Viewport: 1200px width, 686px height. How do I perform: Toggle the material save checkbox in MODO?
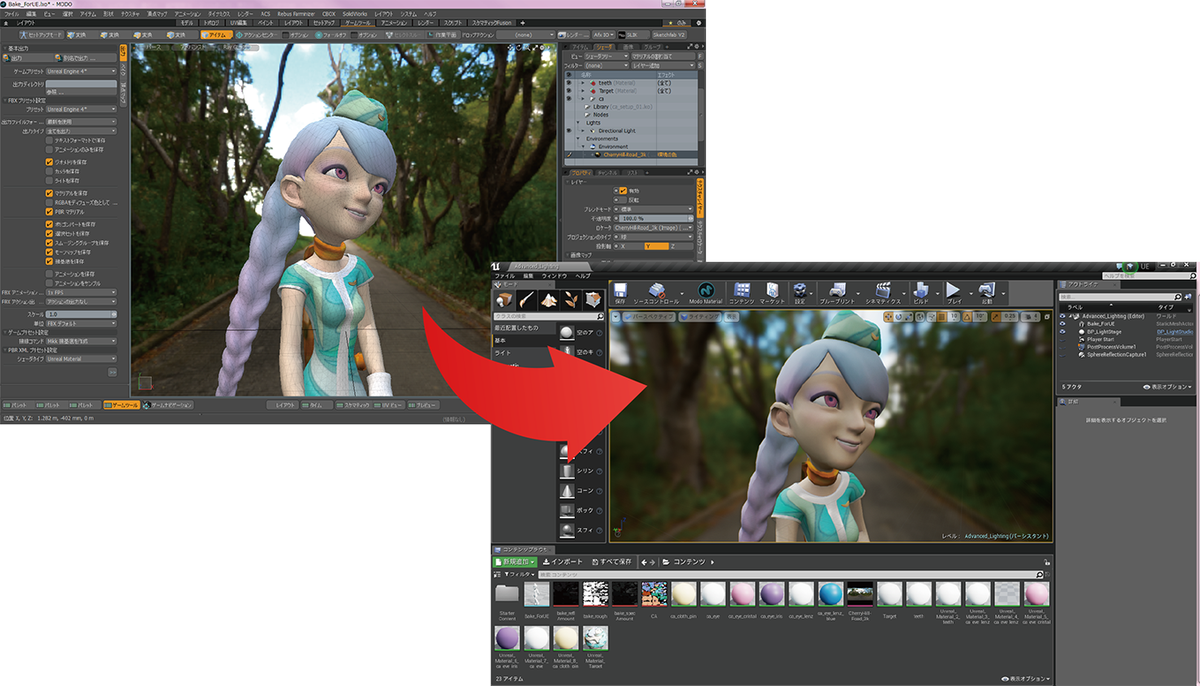pos(50,192)
